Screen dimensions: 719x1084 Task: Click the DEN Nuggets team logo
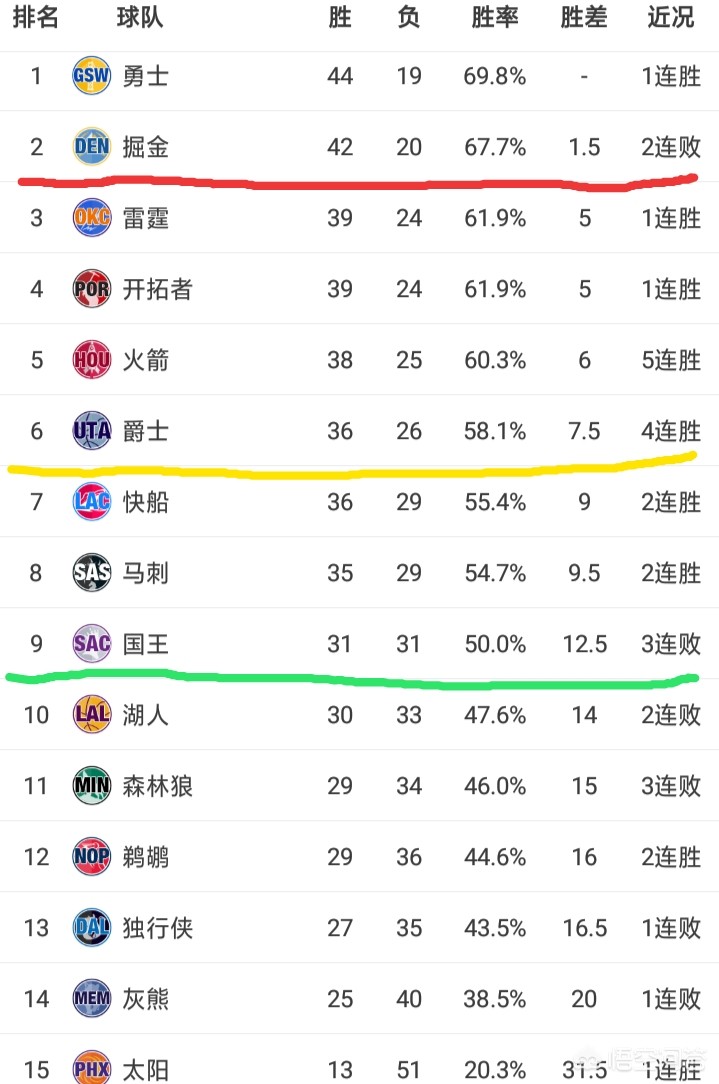92,147
